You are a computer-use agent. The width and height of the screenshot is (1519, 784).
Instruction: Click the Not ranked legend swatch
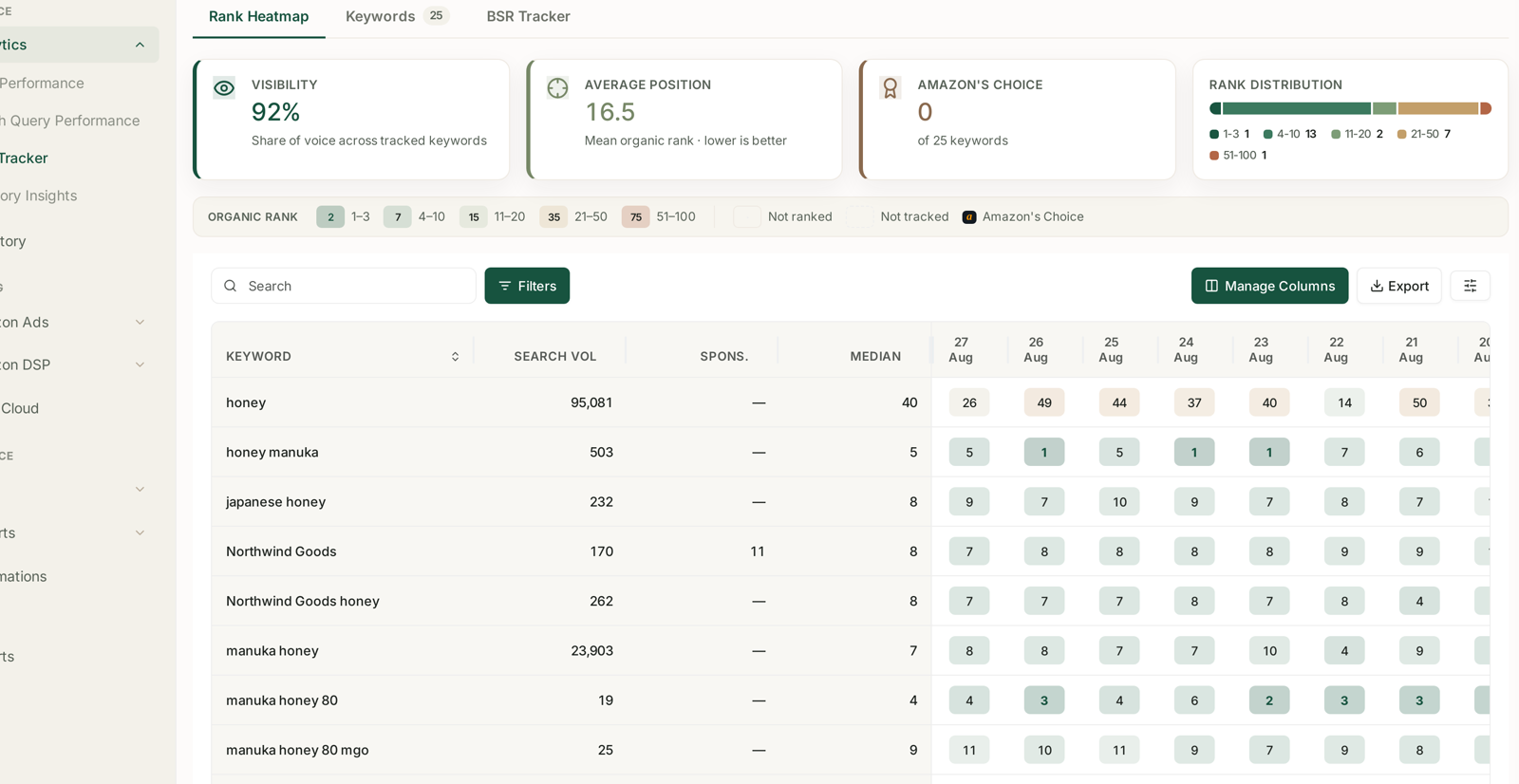tap(747, 217)
